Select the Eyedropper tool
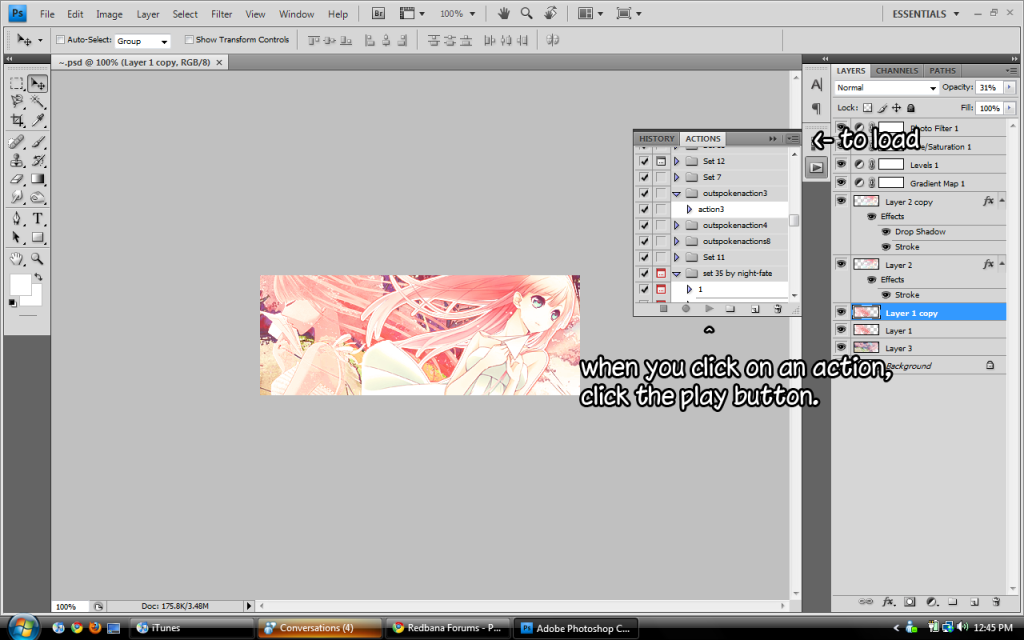This screenshot has width=1024, height=640. pyautogui.click(x=37, y=120)
